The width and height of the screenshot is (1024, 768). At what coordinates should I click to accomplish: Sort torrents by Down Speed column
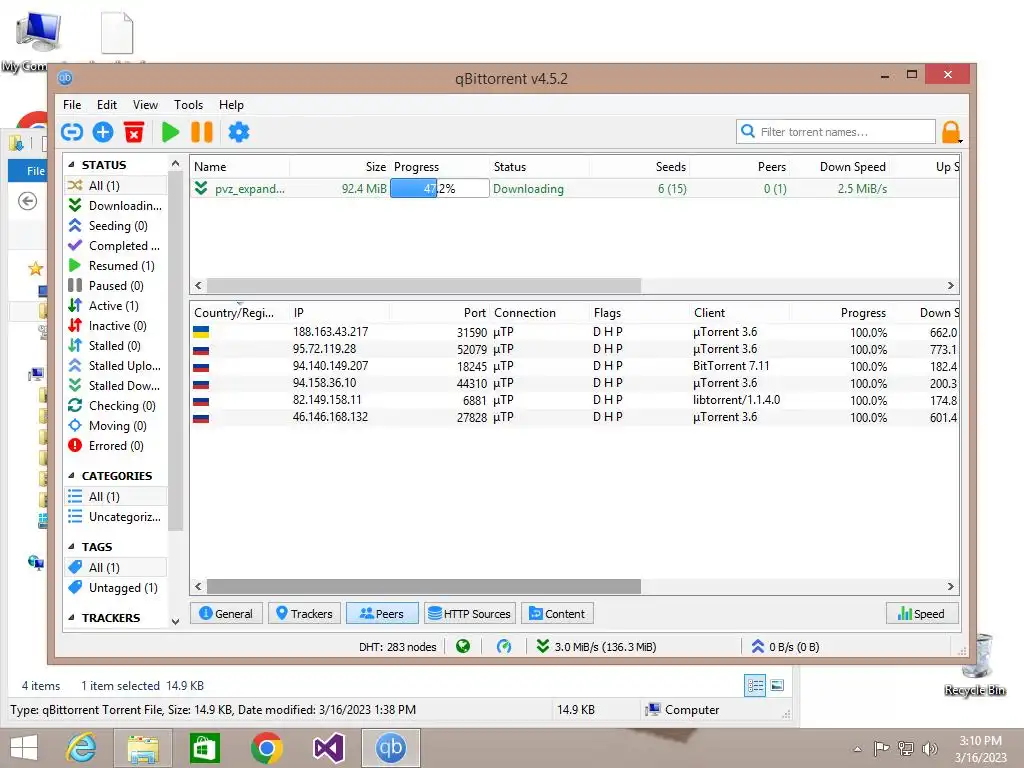(852, 167)
